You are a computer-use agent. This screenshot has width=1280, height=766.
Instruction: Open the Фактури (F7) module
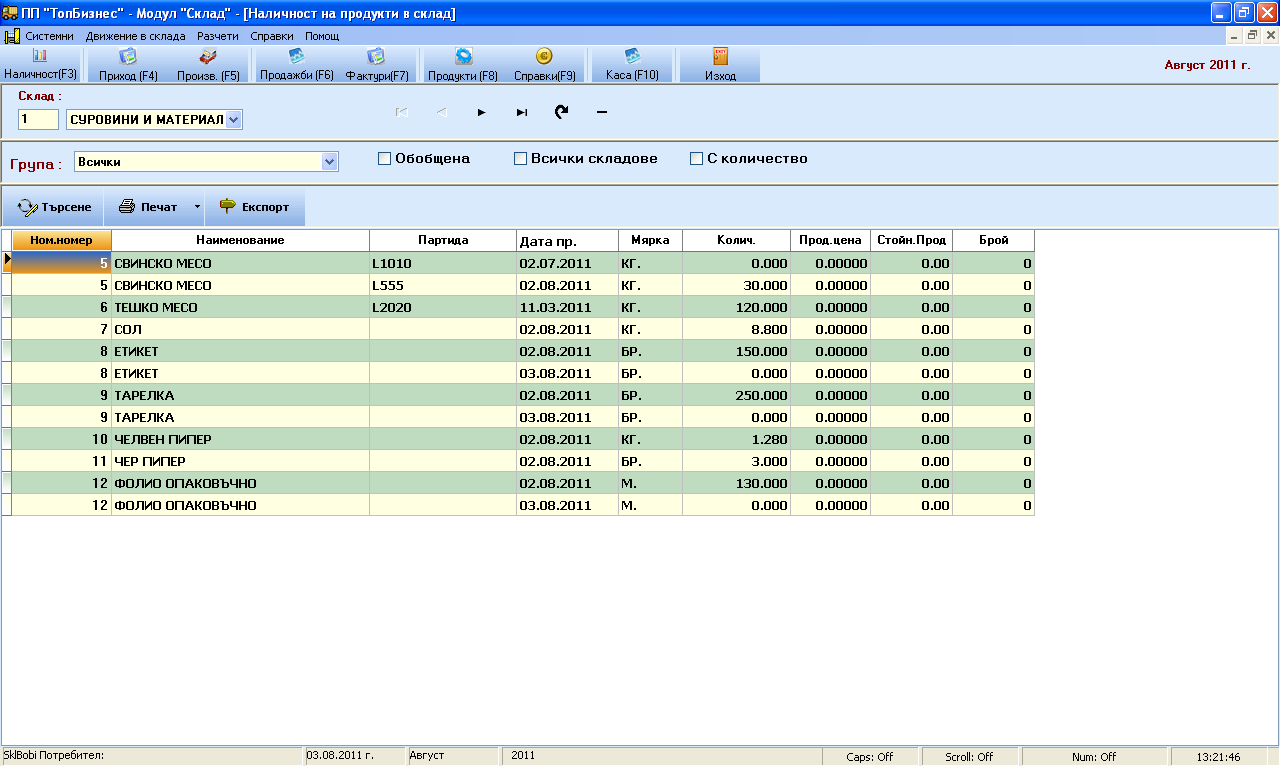376,64
